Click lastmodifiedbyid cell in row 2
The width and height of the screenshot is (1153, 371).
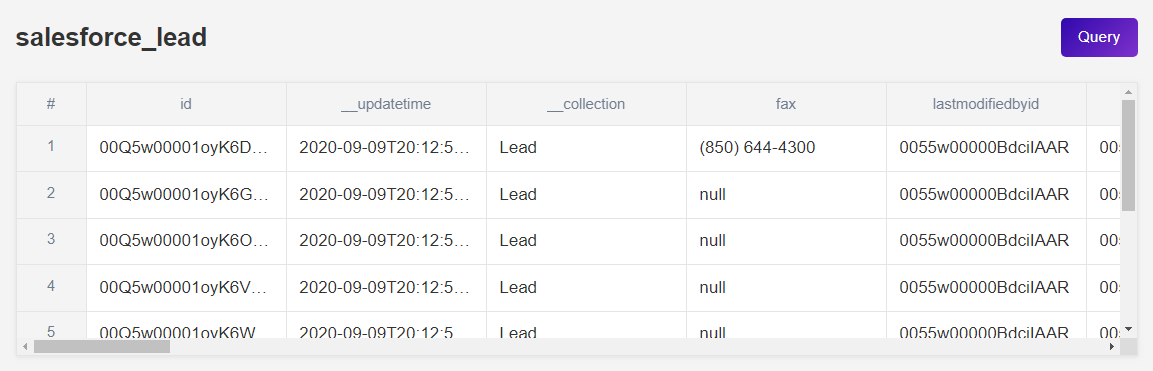tap(986, 195)
